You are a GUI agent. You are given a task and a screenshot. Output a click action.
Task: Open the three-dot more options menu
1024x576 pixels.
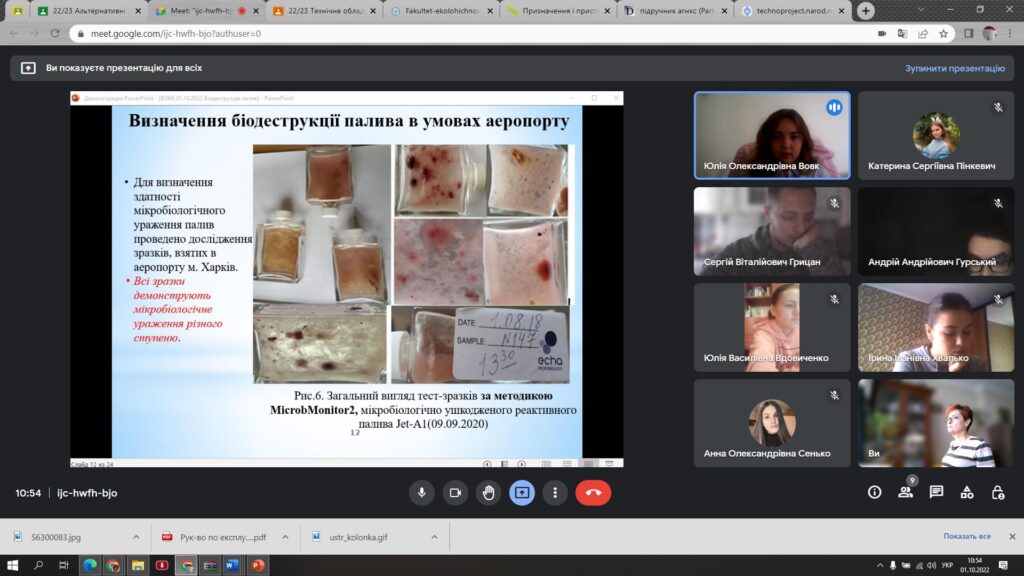[554, 493]
